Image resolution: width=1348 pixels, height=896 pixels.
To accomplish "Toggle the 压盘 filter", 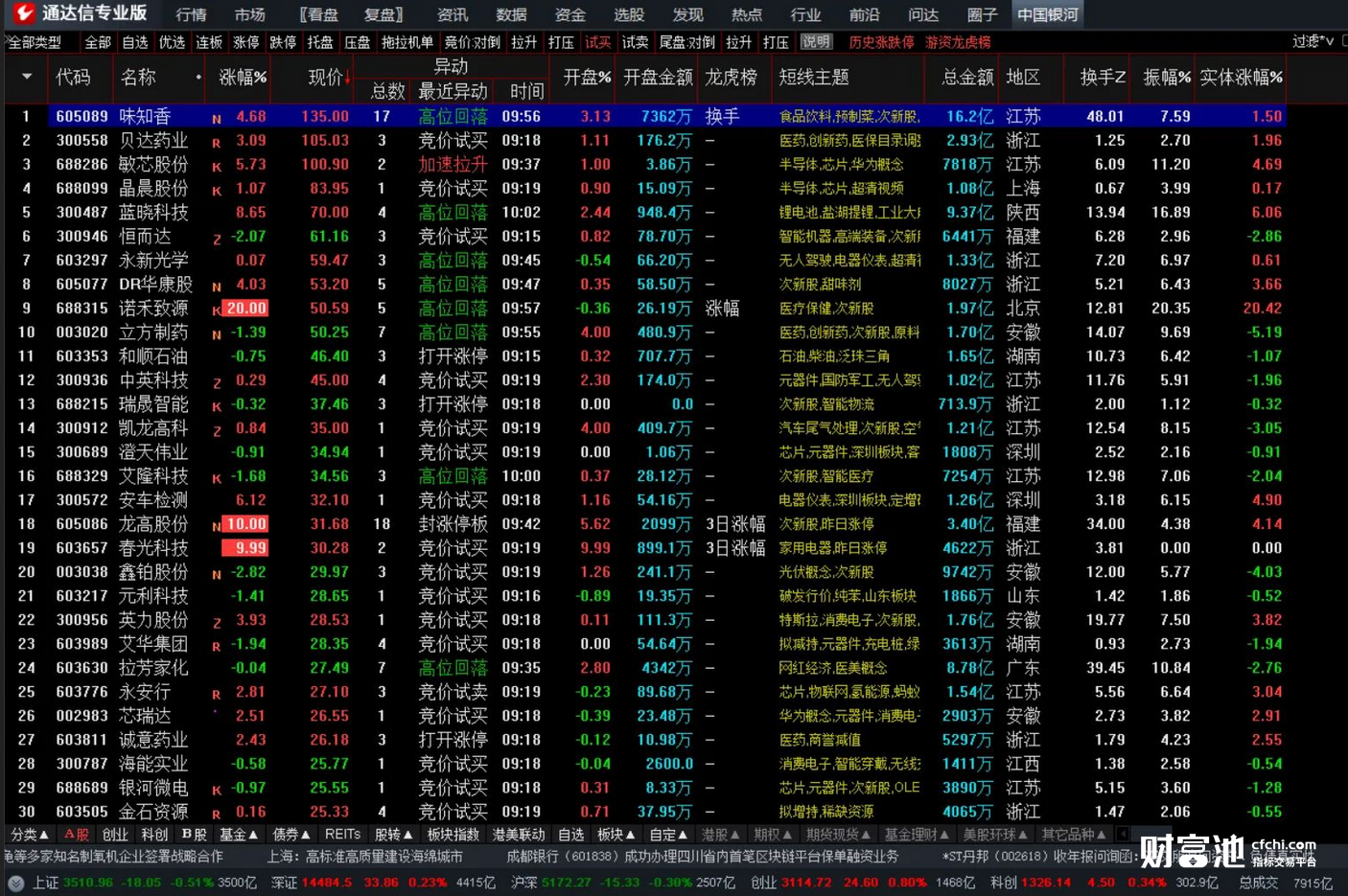I will coord(358,42).
